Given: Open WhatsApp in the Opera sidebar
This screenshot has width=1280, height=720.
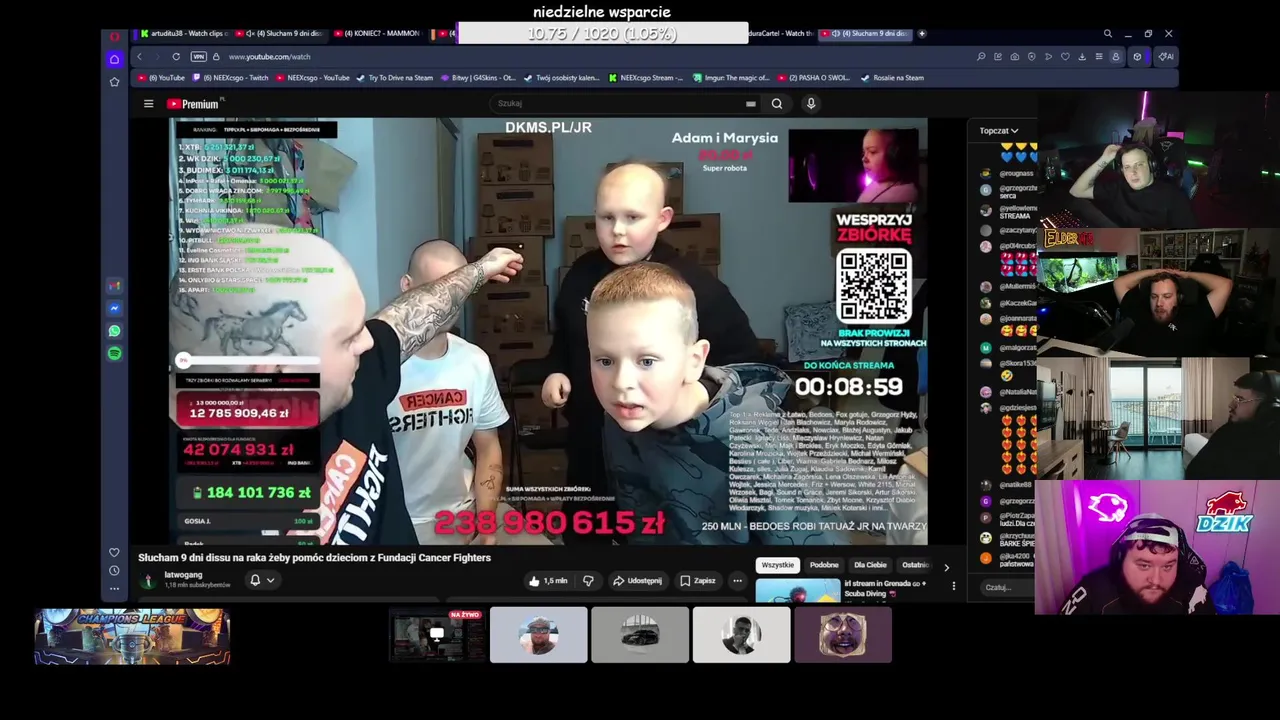Looking at the screenshot, I should point(114,331).
